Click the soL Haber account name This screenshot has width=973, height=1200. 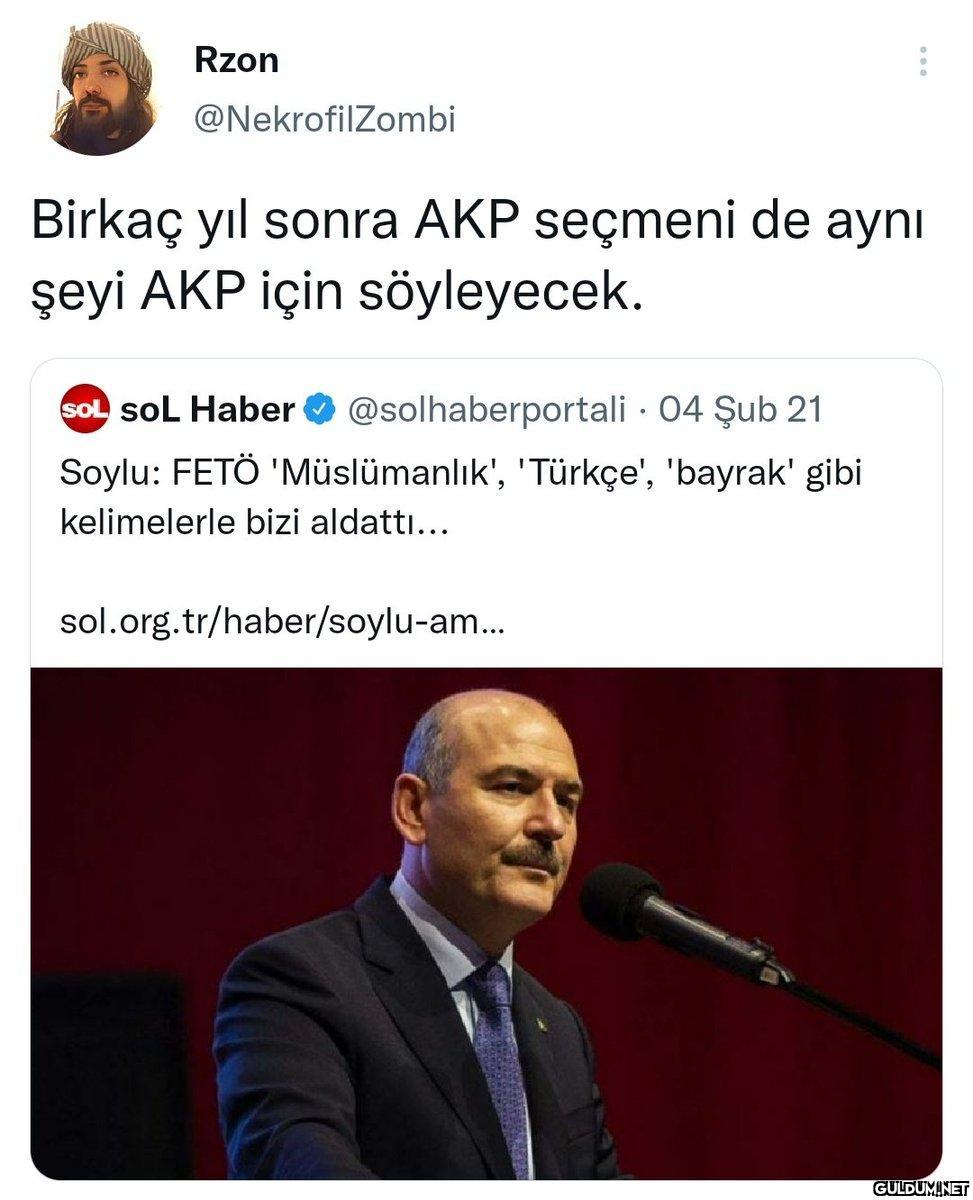point(207,409)
